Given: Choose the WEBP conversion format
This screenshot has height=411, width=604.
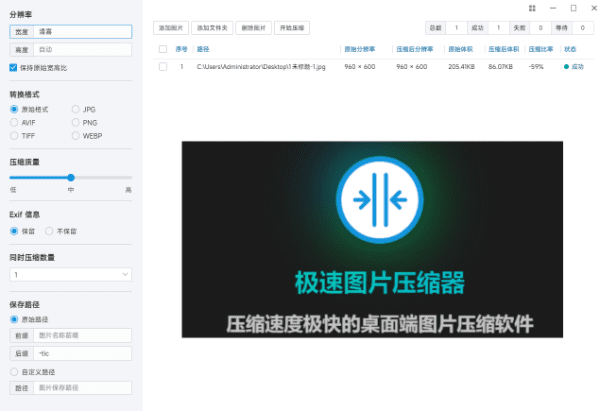Looking at the screenshot, I should click(x=76, y=134).
